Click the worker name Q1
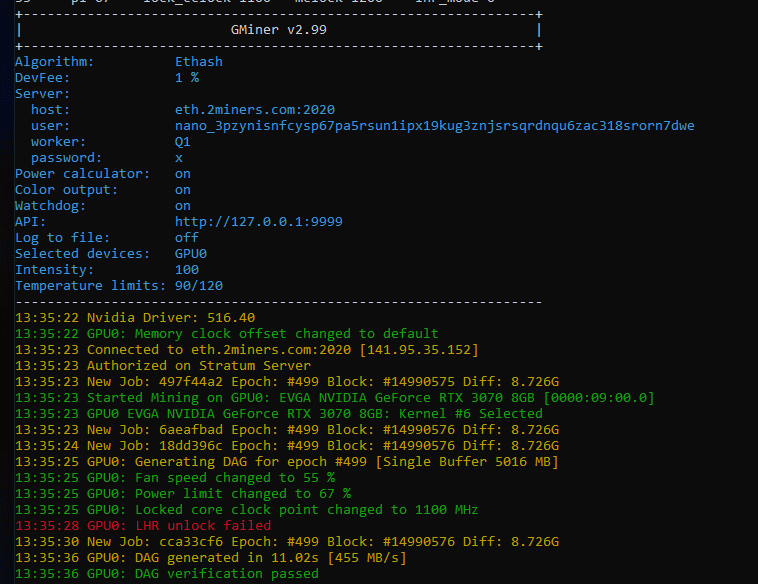Screen dimensions: 758x584 click(x=182, y=142)
